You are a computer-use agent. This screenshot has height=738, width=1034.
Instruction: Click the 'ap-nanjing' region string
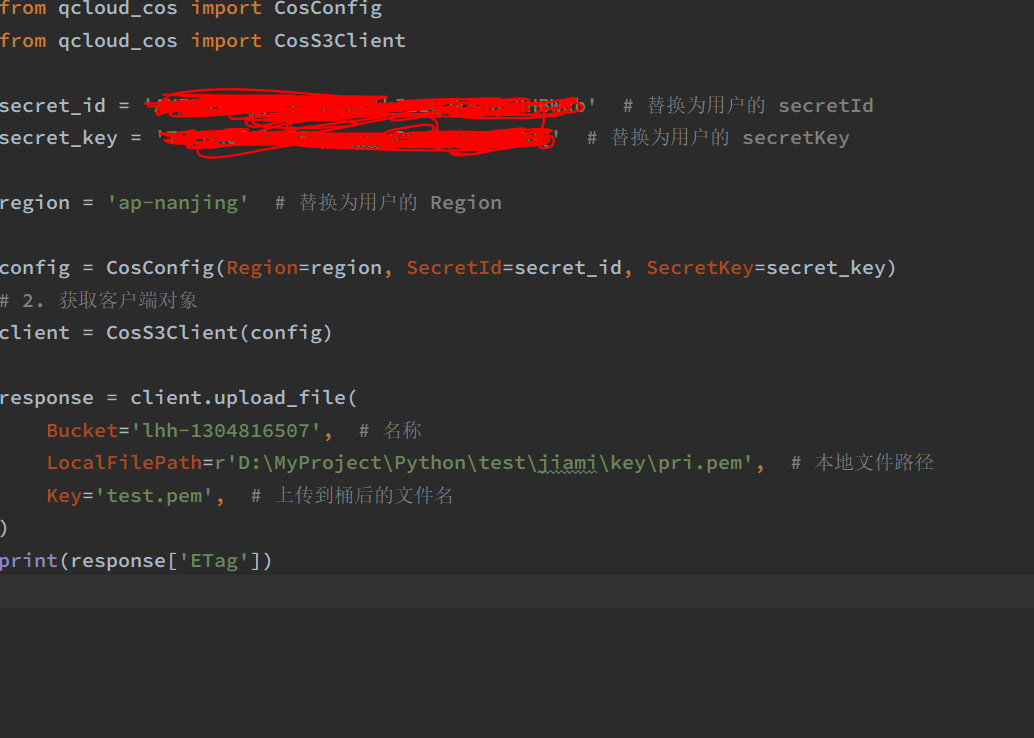point(178,203)
